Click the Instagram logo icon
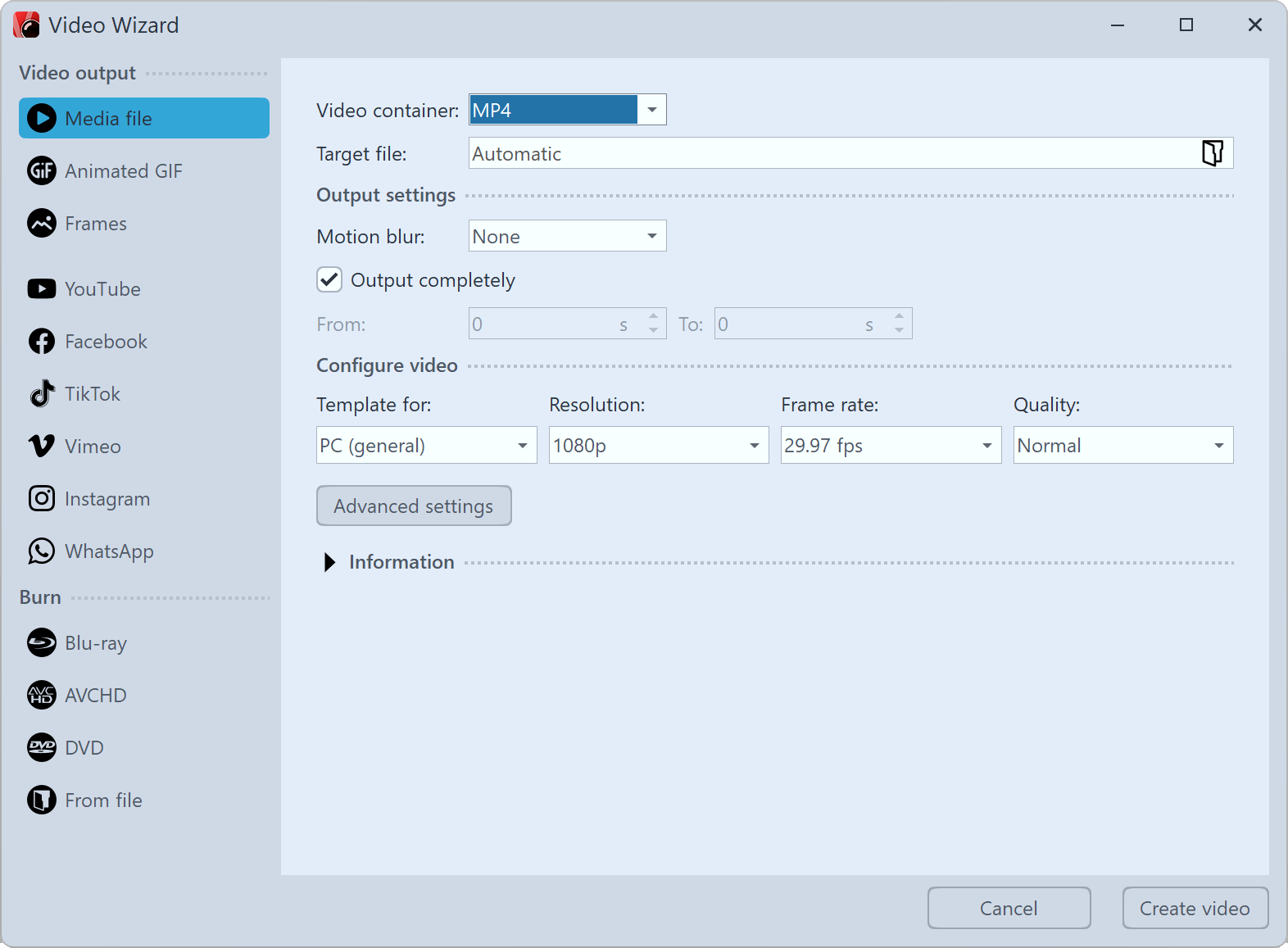 (42, 498)
